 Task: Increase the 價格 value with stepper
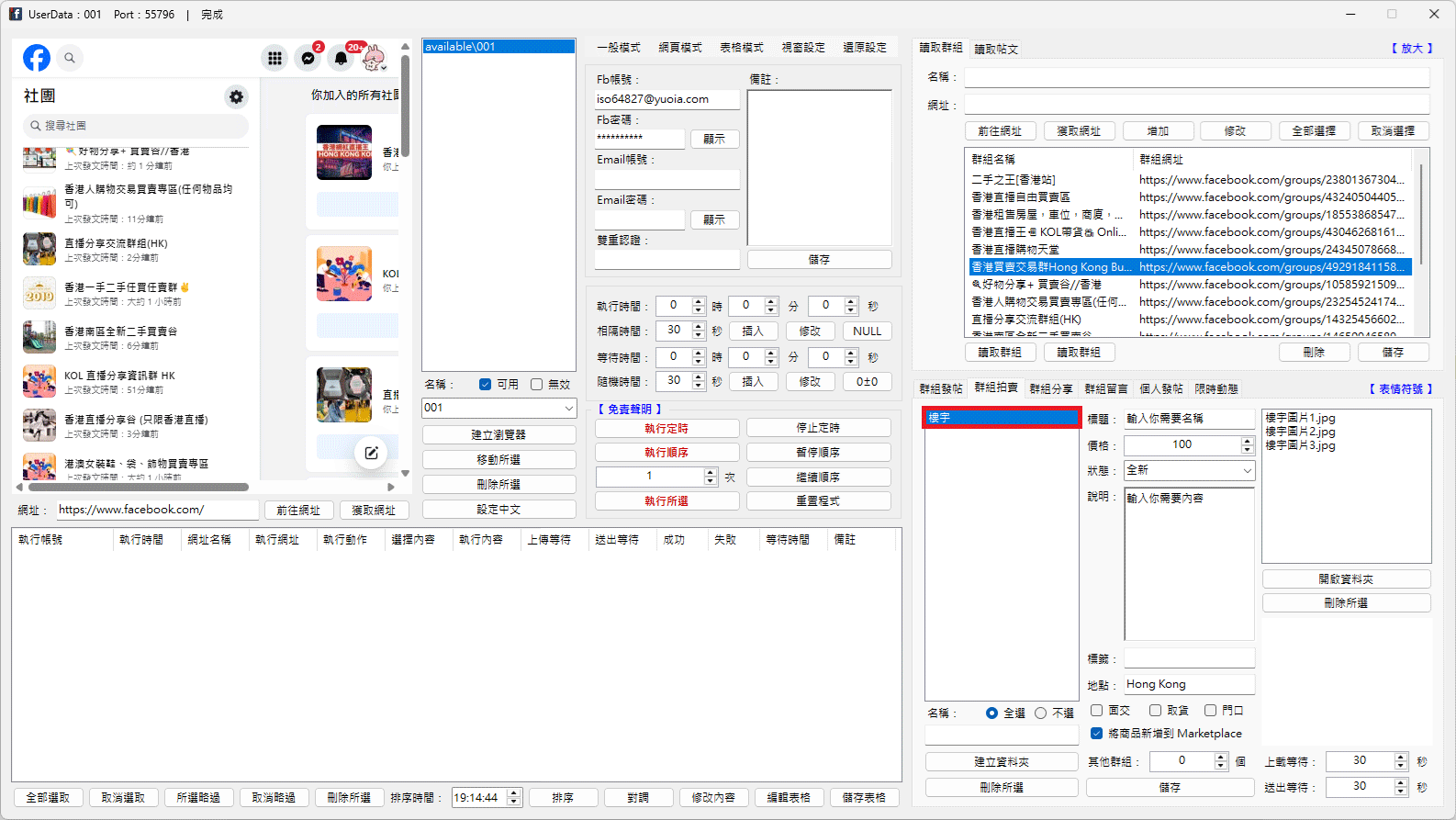click(x=1247, y=441)
